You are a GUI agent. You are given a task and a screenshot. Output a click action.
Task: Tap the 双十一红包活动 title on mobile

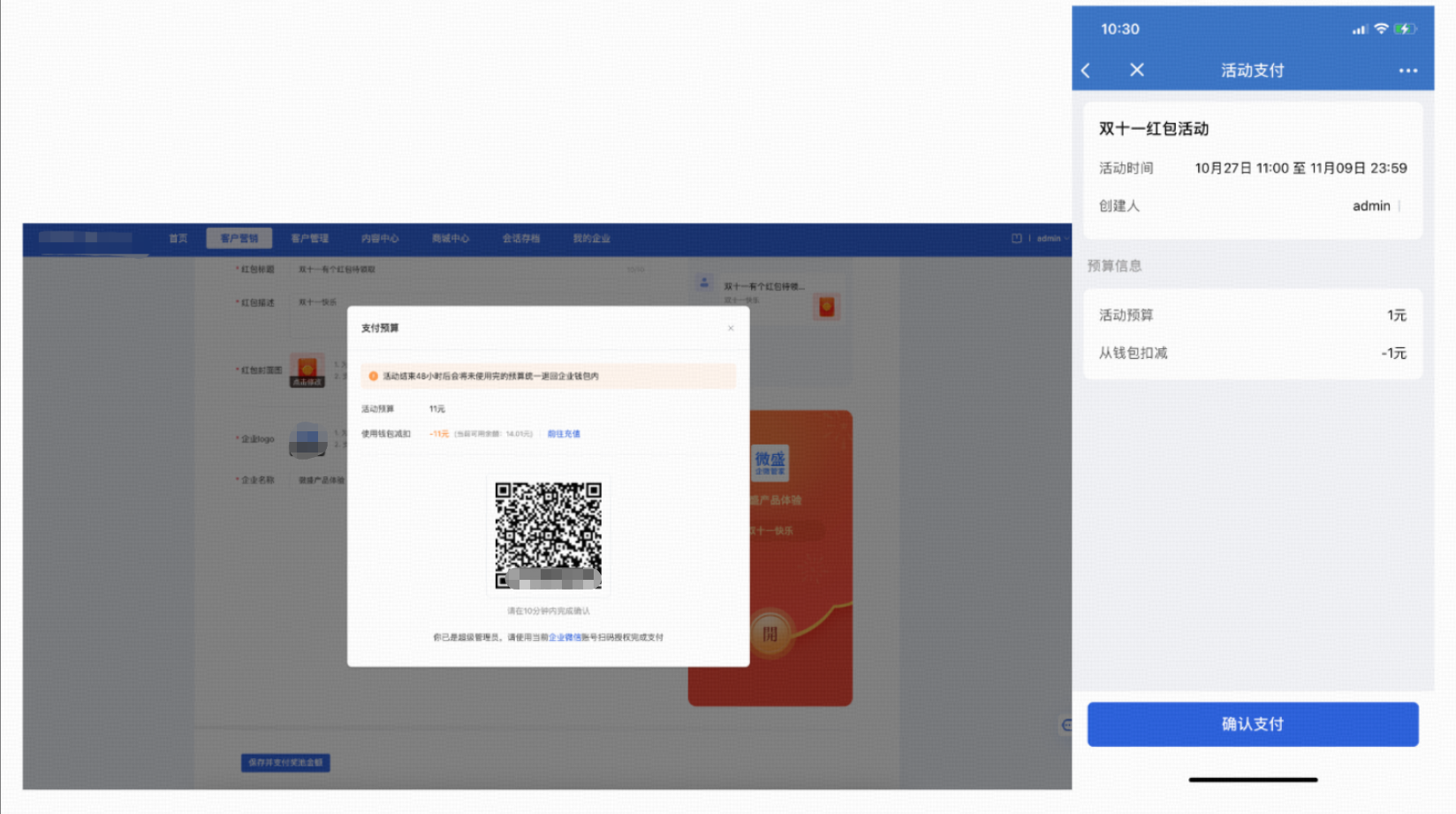pyautogui.click(x=1154, y=129)
